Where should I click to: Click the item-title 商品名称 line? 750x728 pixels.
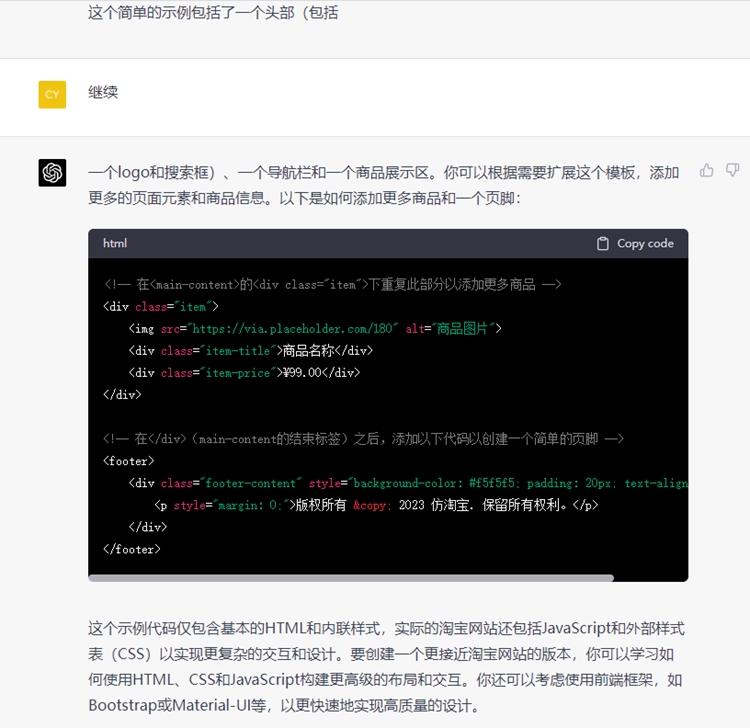[x=250, y=351]
